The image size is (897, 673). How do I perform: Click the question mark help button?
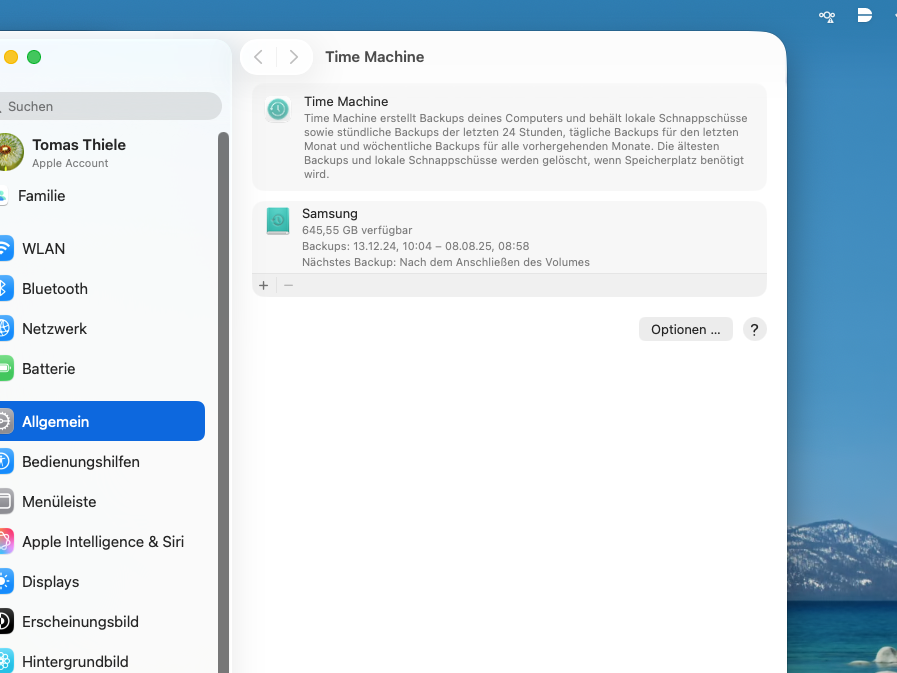(755, 329)
